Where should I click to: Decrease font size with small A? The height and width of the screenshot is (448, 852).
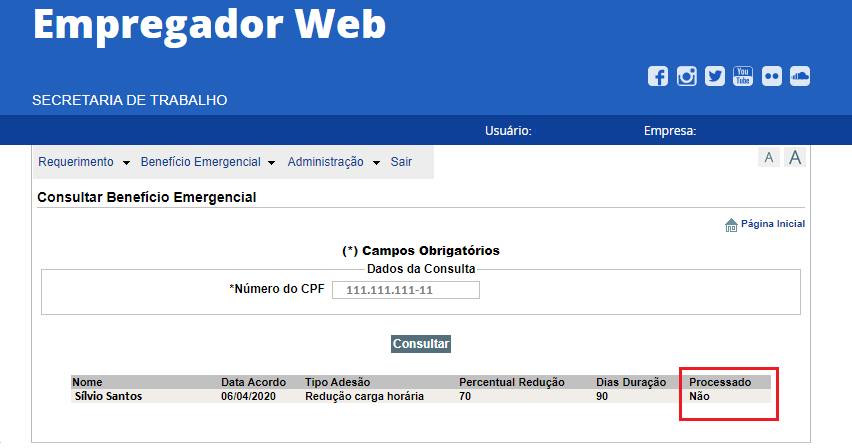pyautogui.click(x=769, y=158)
